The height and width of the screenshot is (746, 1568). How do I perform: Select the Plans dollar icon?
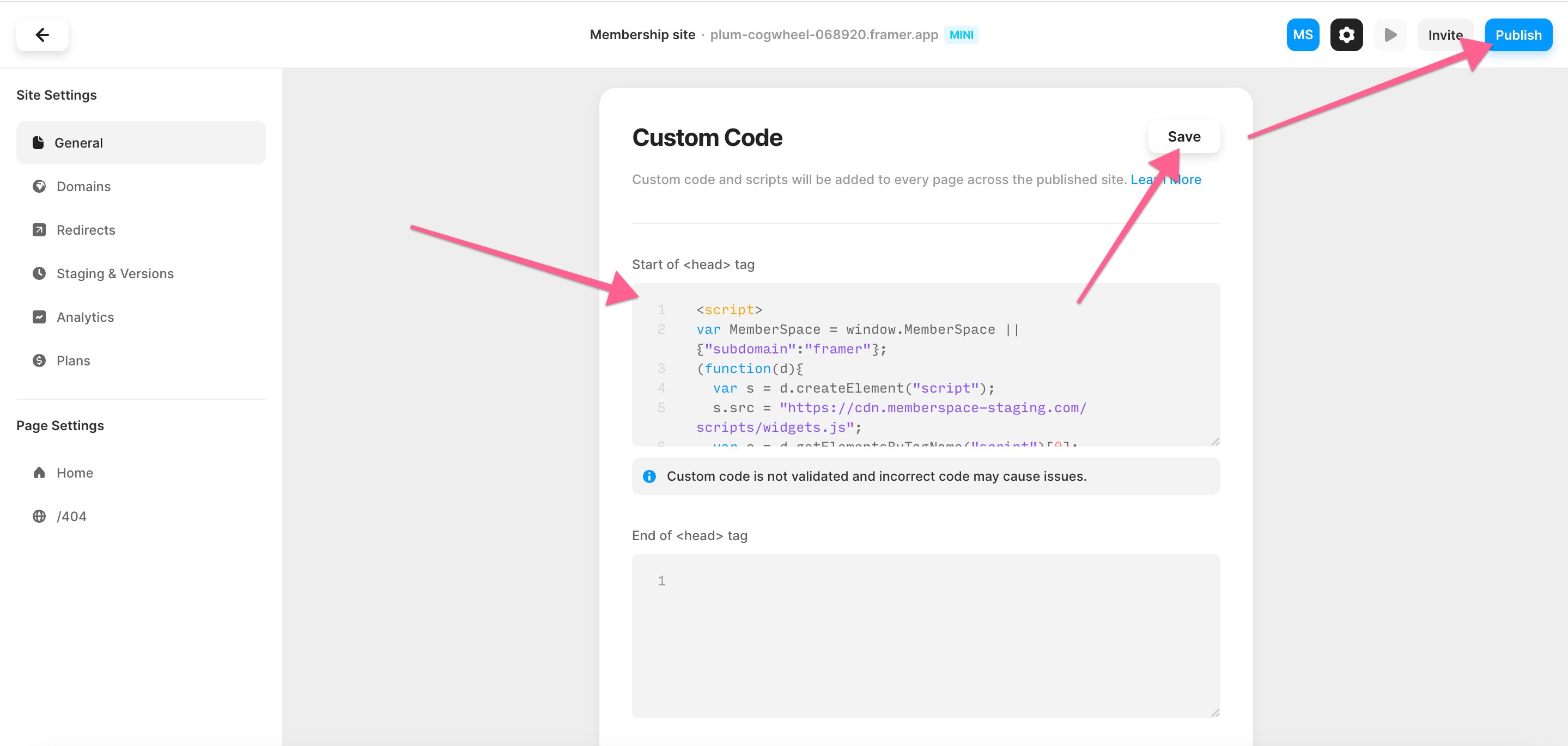coord(39,360)
